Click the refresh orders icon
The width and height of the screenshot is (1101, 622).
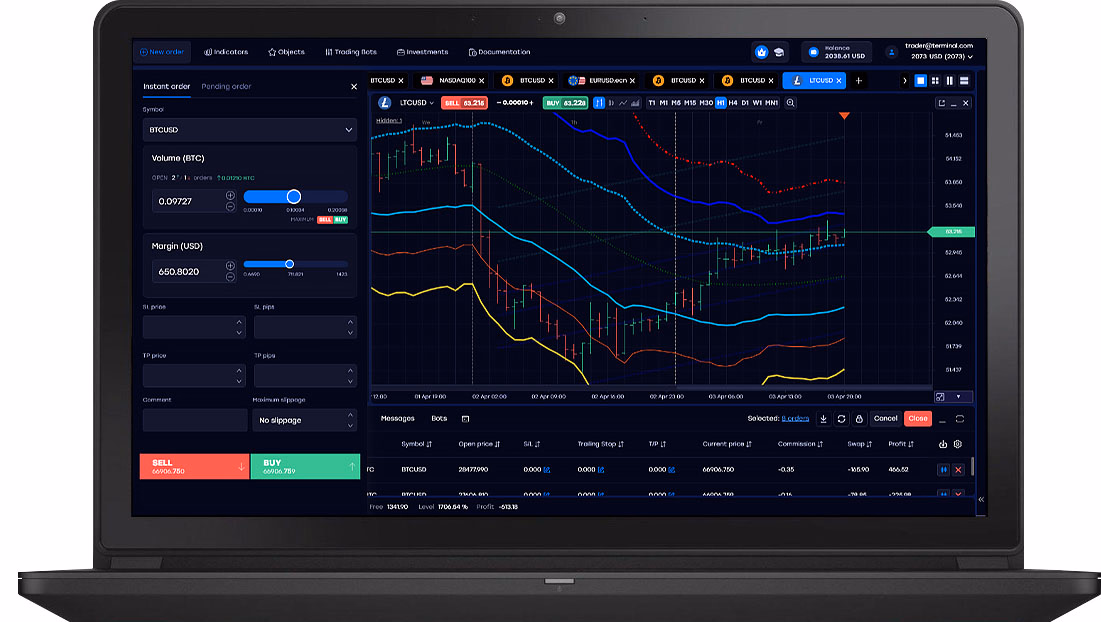[x=841, y=418]
